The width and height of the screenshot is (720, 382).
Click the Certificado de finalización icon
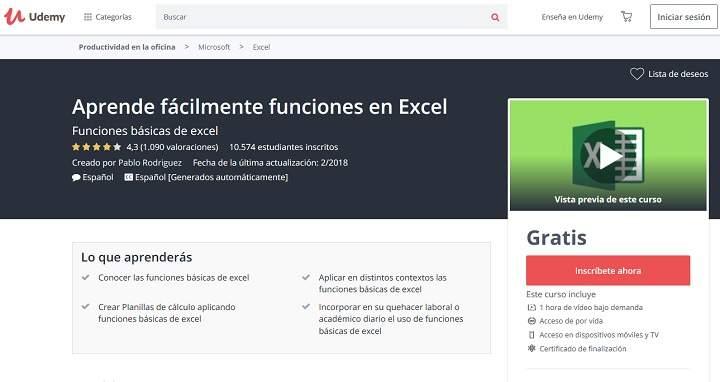point(532,348)
